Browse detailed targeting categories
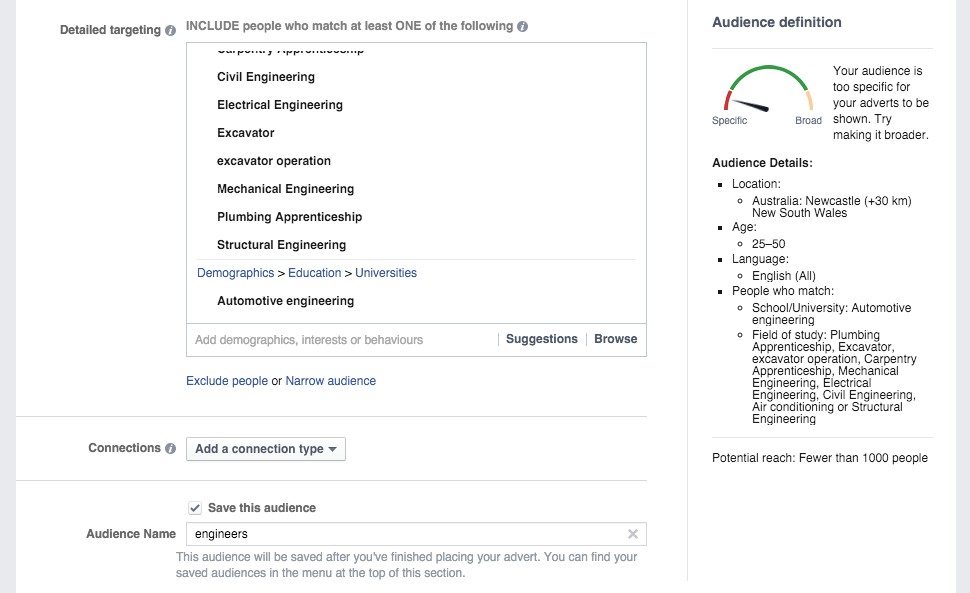Viewport: 970px width, 593px height. click(615, 339)
